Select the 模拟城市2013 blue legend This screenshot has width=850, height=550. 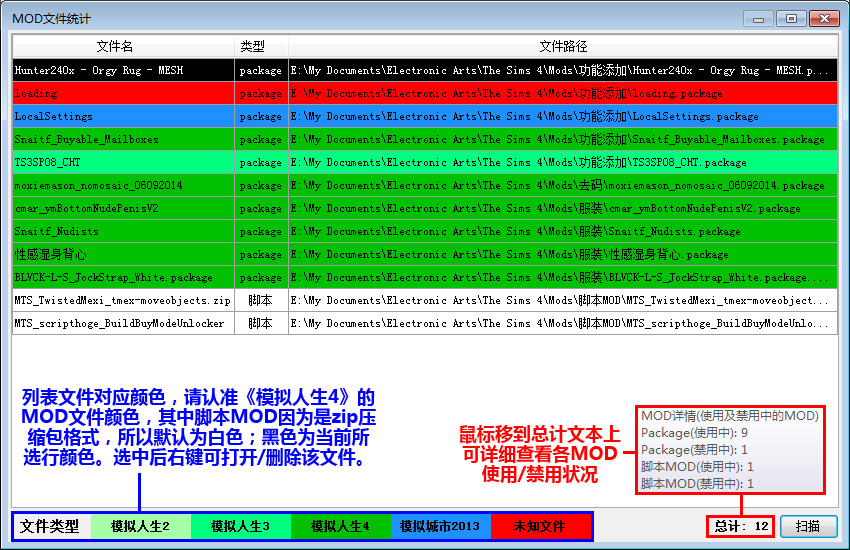tap(440, 526)
